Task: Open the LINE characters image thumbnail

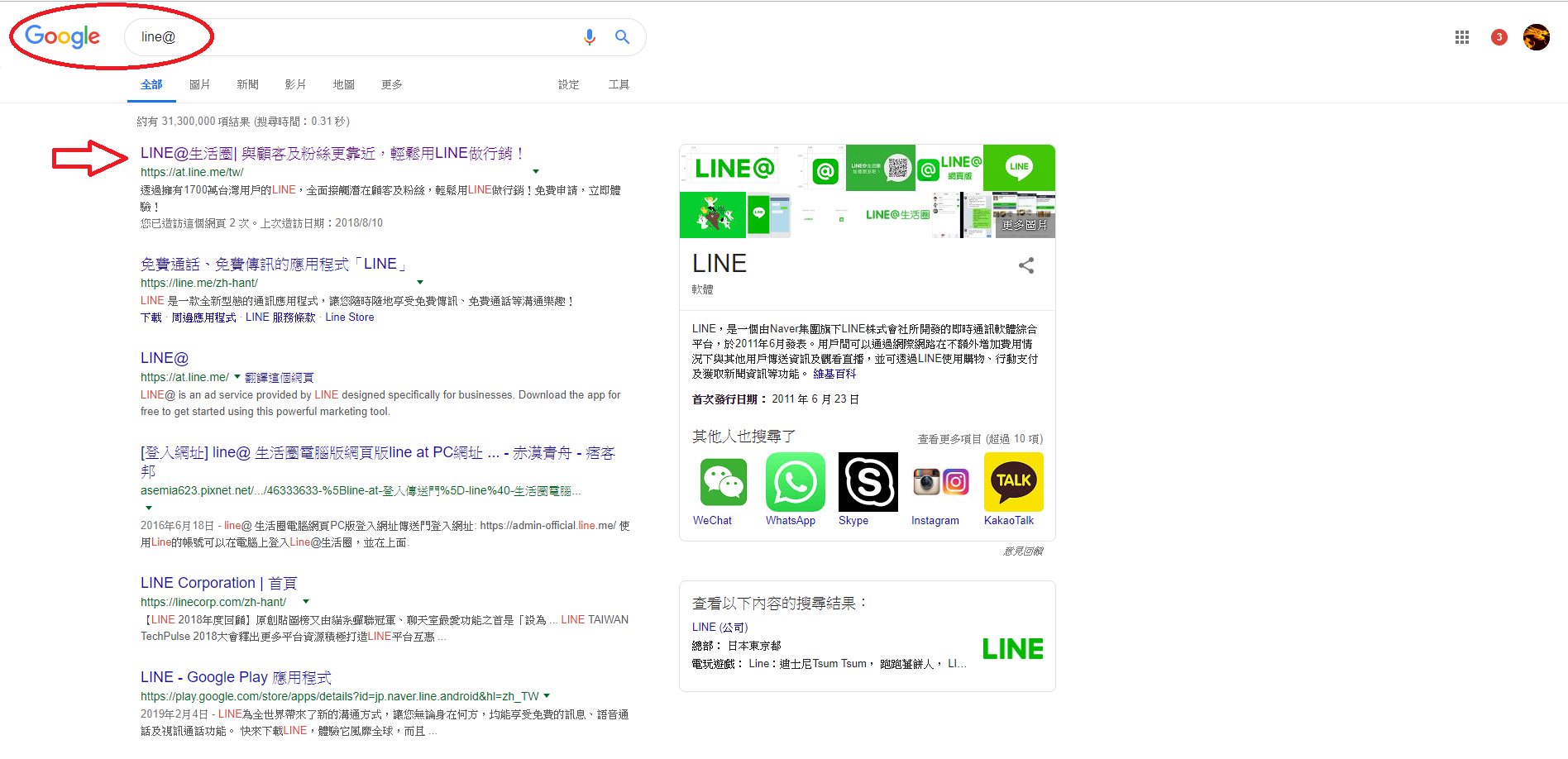Action: (713, 215)
